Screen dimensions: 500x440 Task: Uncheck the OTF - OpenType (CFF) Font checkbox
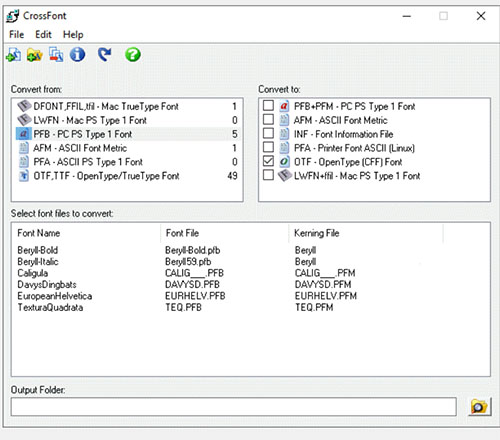point(268,161)
